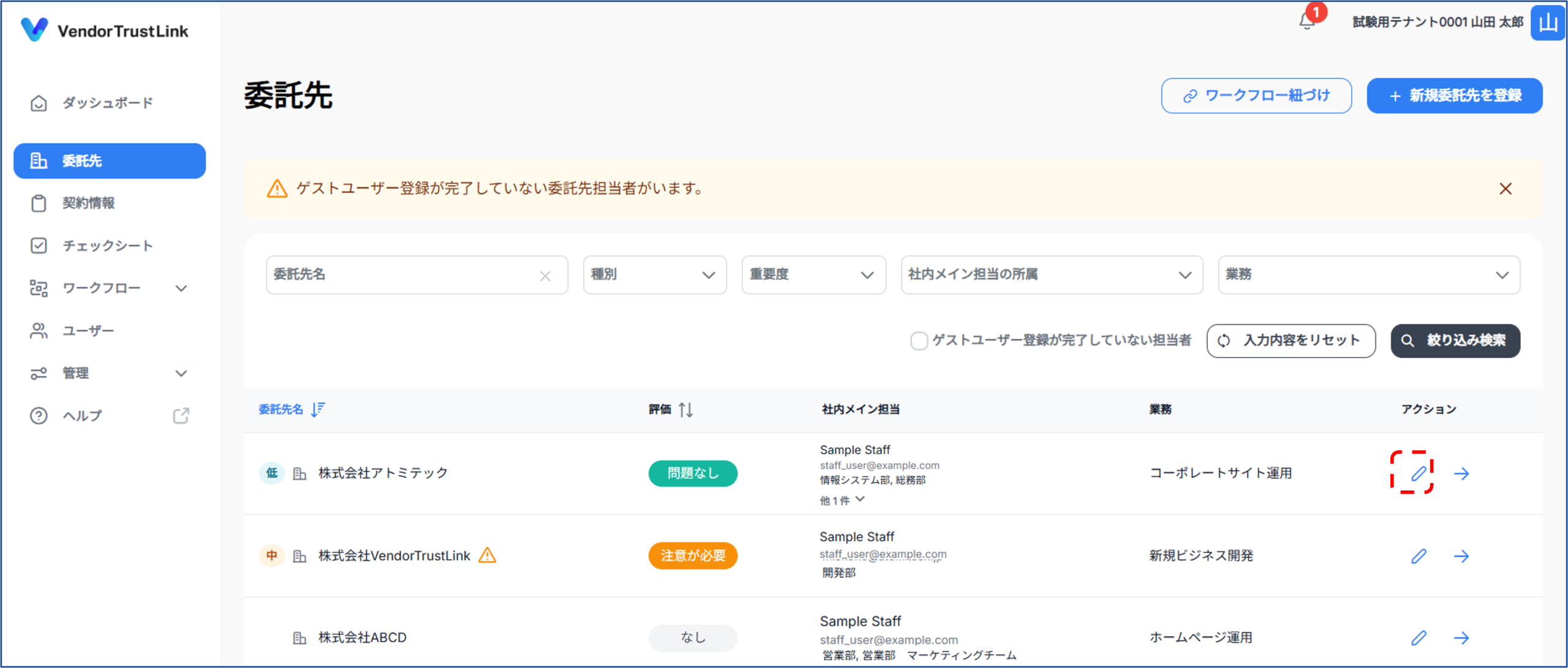Click the 新規委託先を登録 button

coord(1454,96)
